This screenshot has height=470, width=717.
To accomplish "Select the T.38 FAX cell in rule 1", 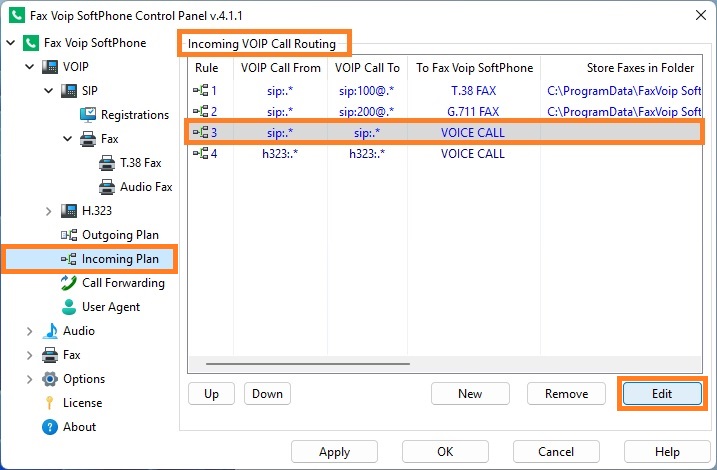I will coord(473,91).
